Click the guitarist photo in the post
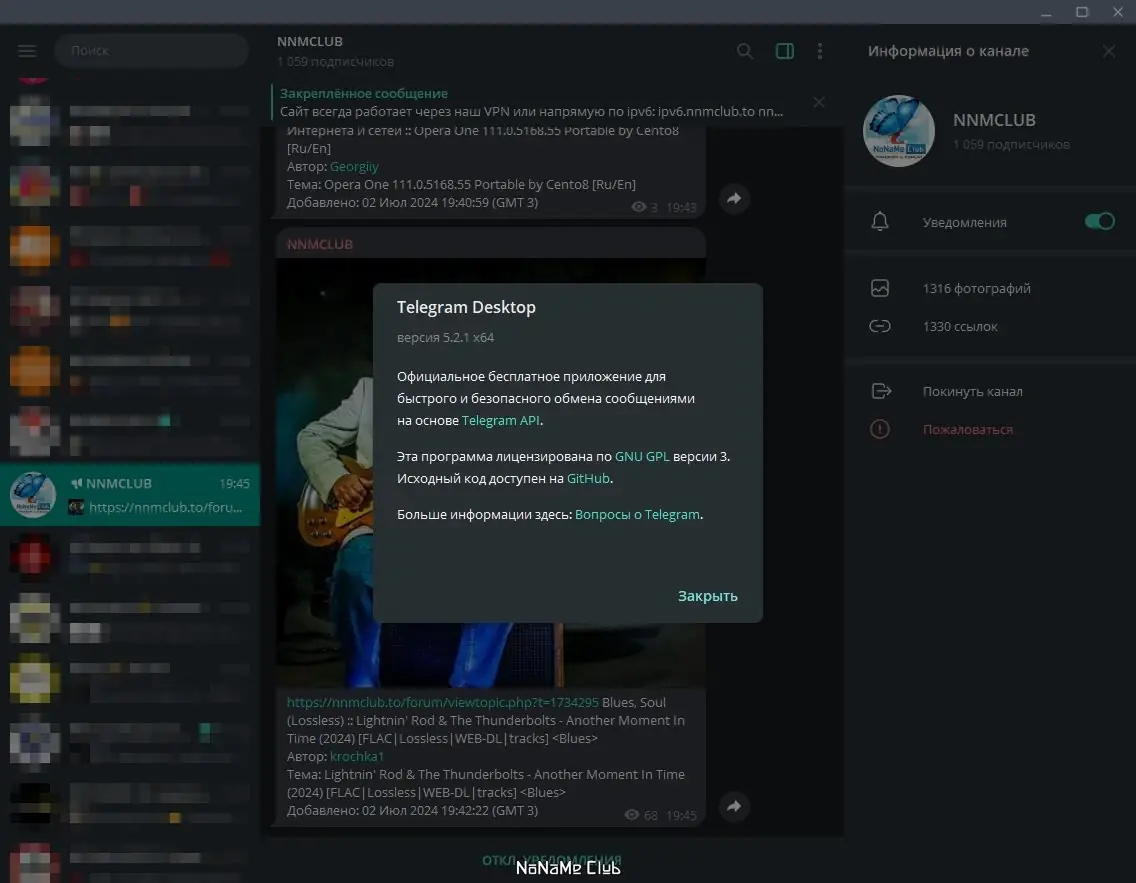 coord(490,473)
